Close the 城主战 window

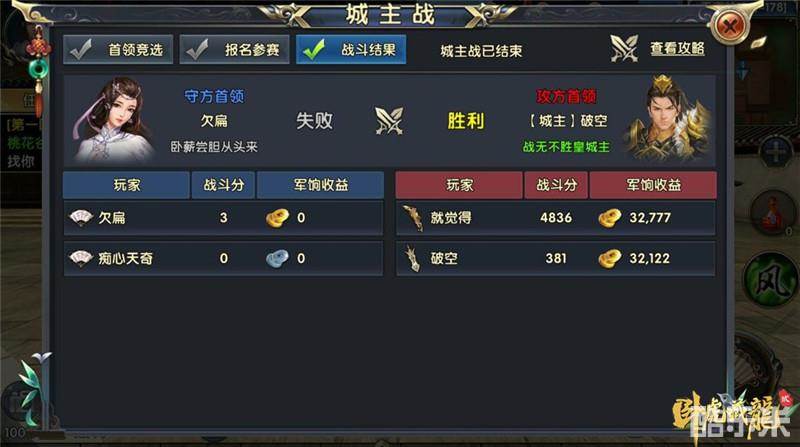point(730,25)
